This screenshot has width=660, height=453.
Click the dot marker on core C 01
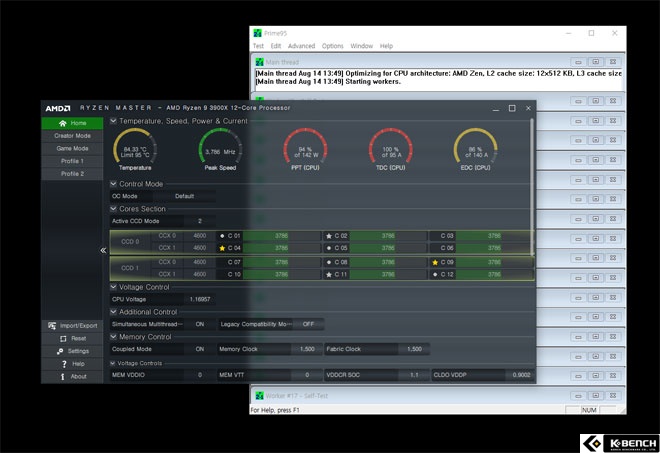click(222, 236)
